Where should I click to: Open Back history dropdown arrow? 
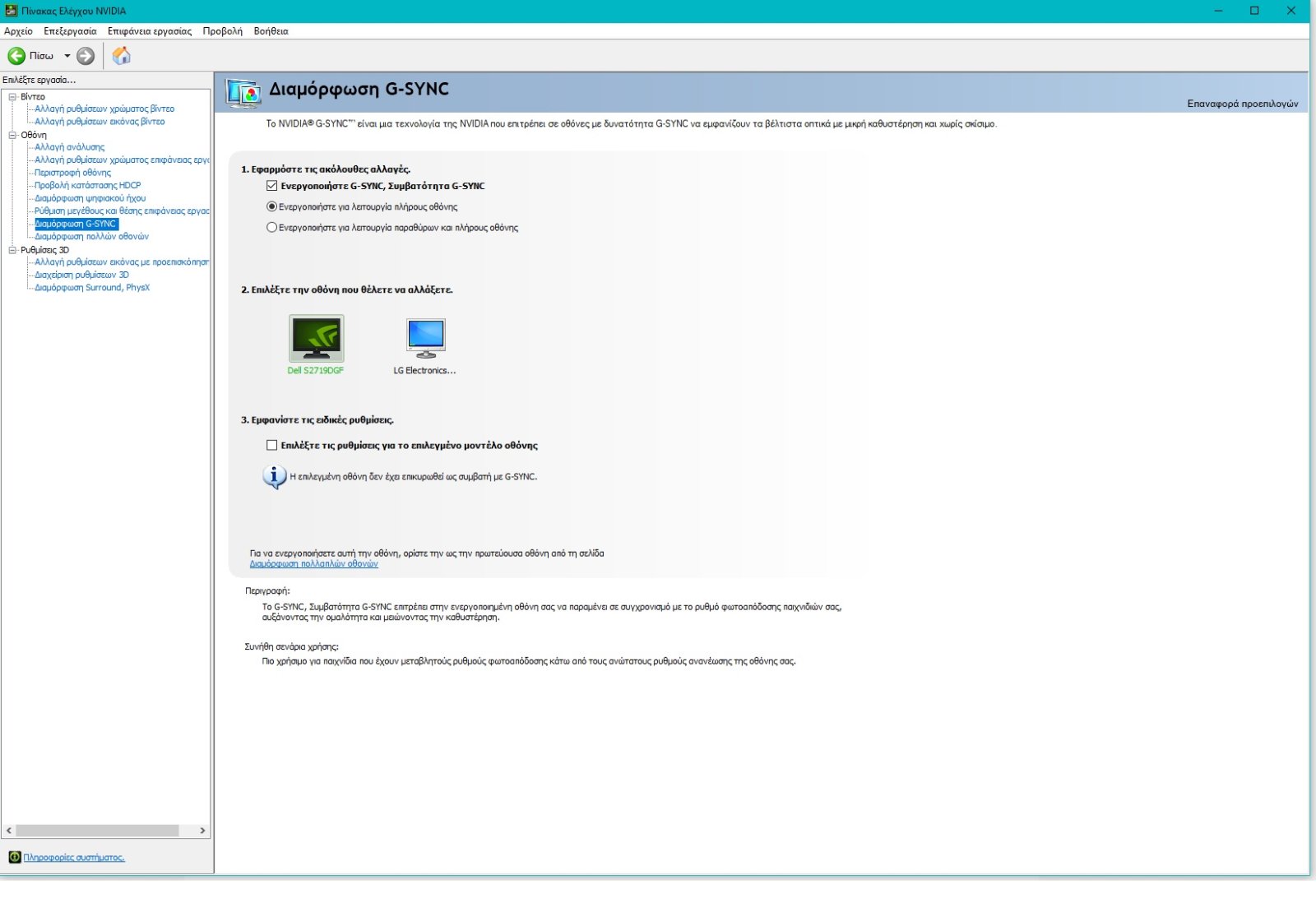[67, 56]
